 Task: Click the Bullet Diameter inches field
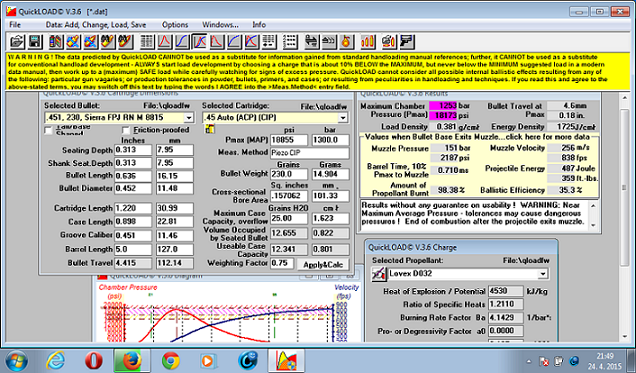tap(133, 189)
